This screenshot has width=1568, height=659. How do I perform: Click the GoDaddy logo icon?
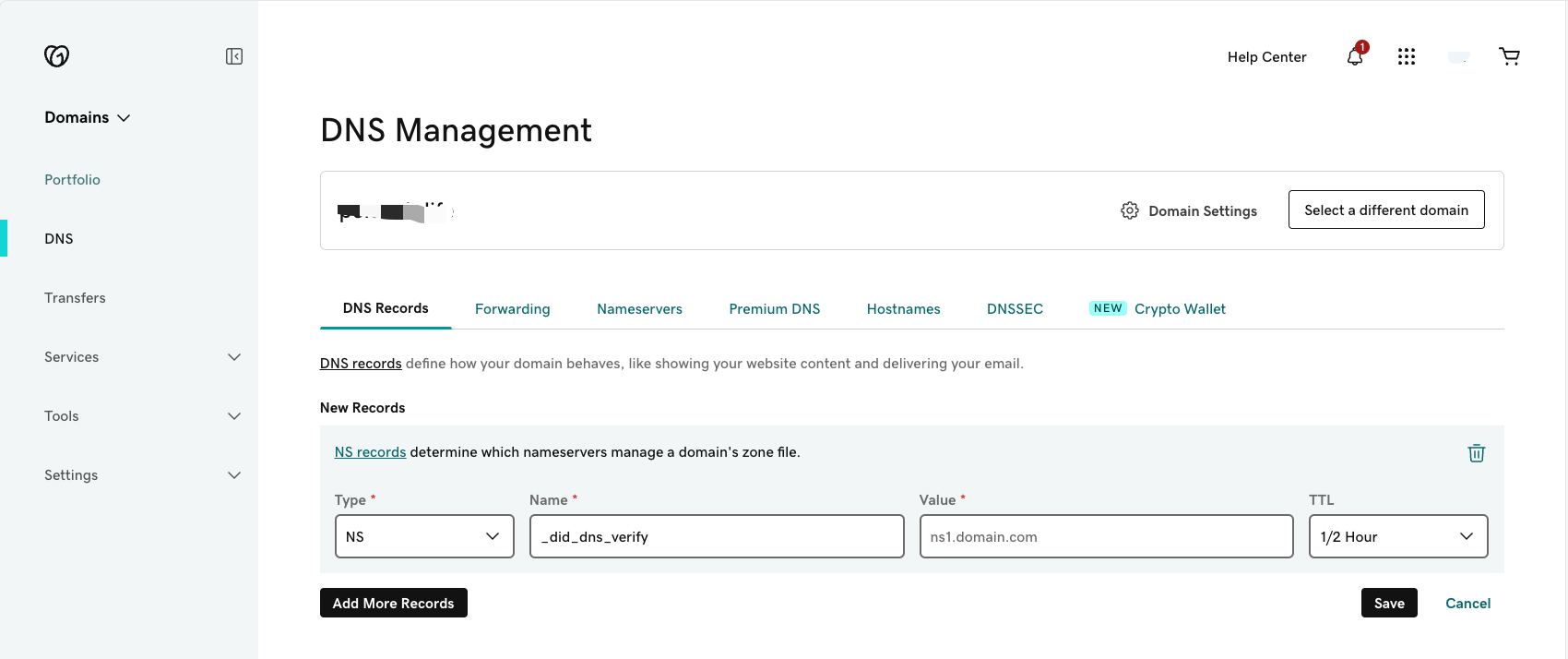coord(56,56)
